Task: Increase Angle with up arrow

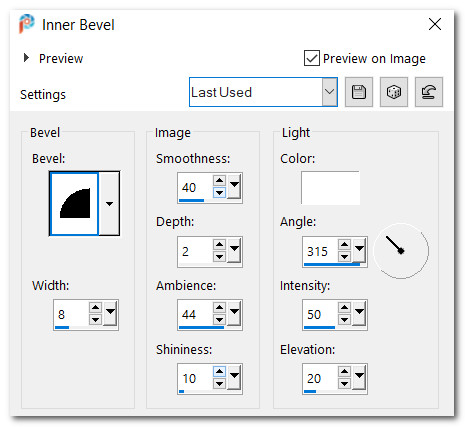Action: [344, 244]
